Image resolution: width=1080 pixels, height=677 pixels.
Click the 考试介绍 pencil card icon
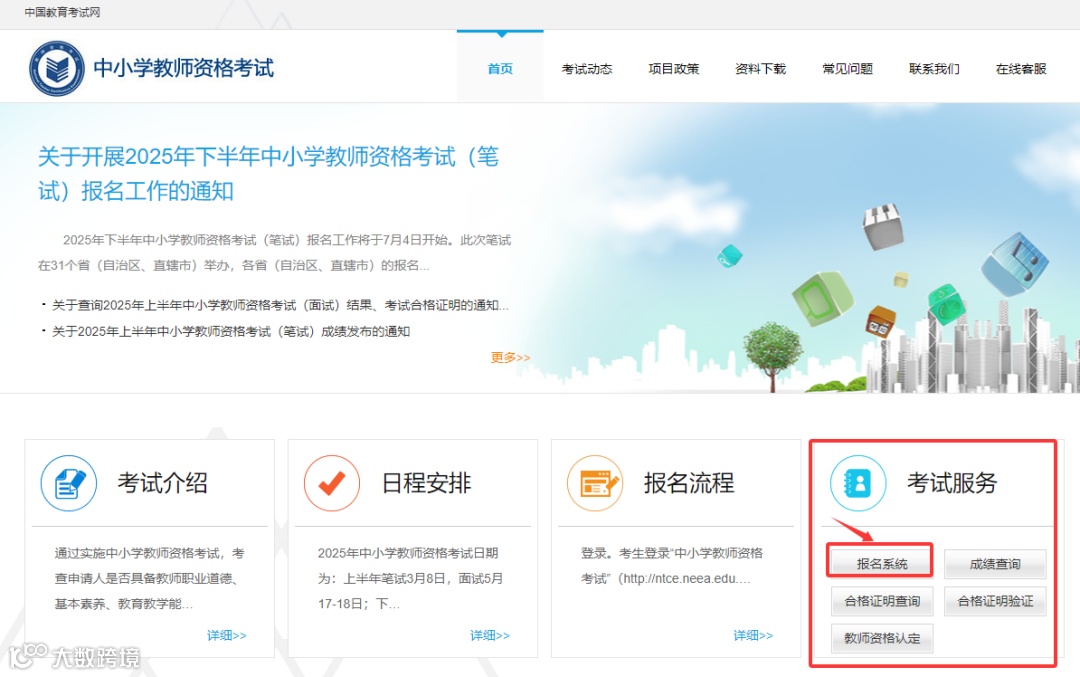pyautogui.click(x=68, y=483)
